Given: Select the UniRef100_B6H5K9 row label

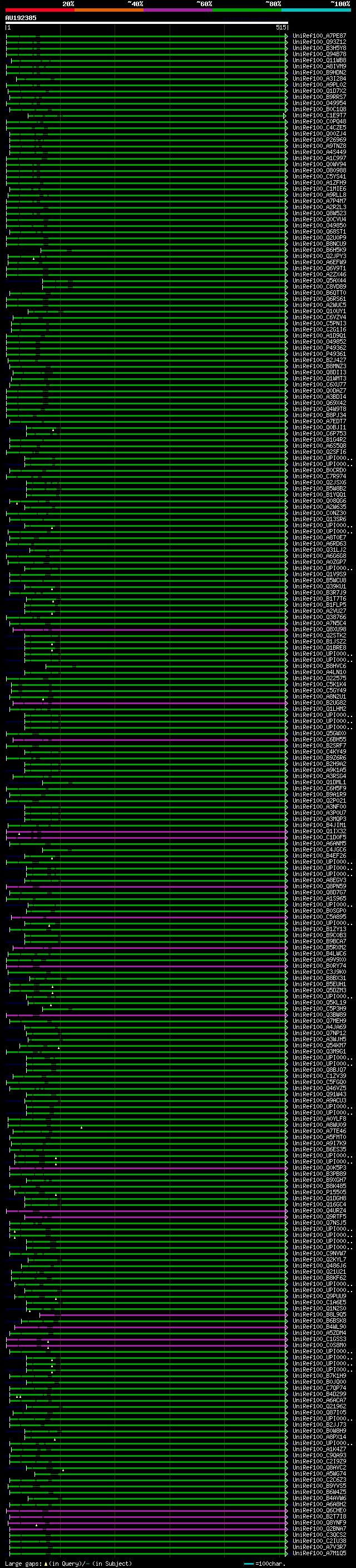Looking at the screenshot, I should point(319,250).
